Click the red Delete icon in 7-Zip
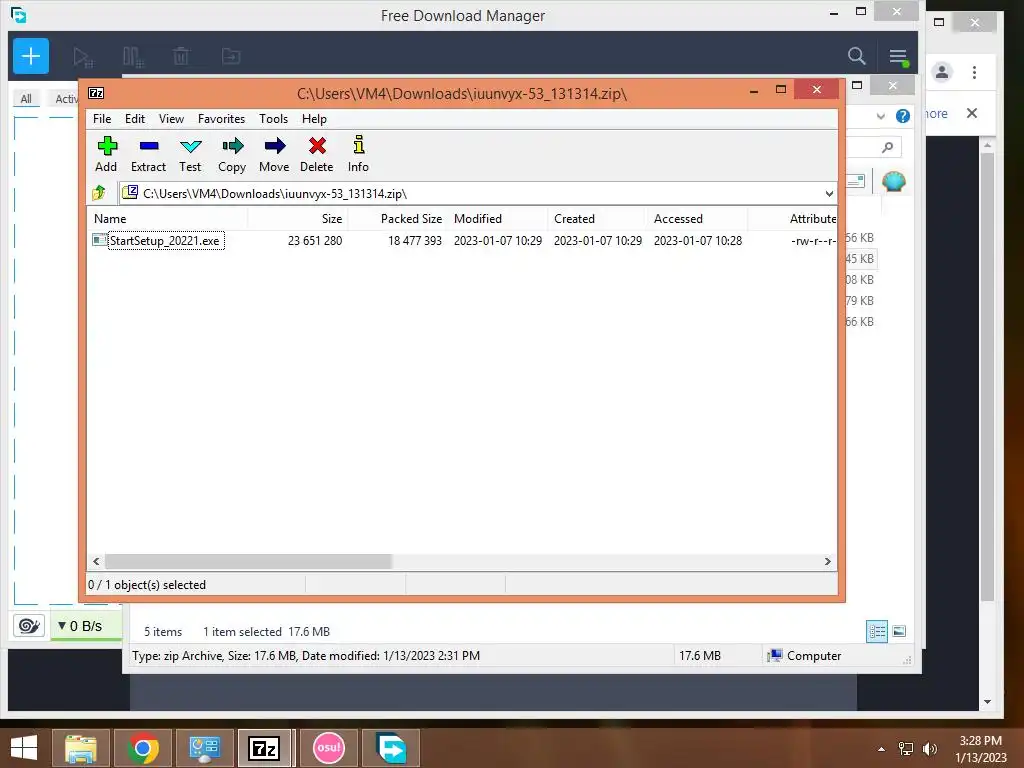This screenshot has width=1024, height=768. (x=317, y=155)
